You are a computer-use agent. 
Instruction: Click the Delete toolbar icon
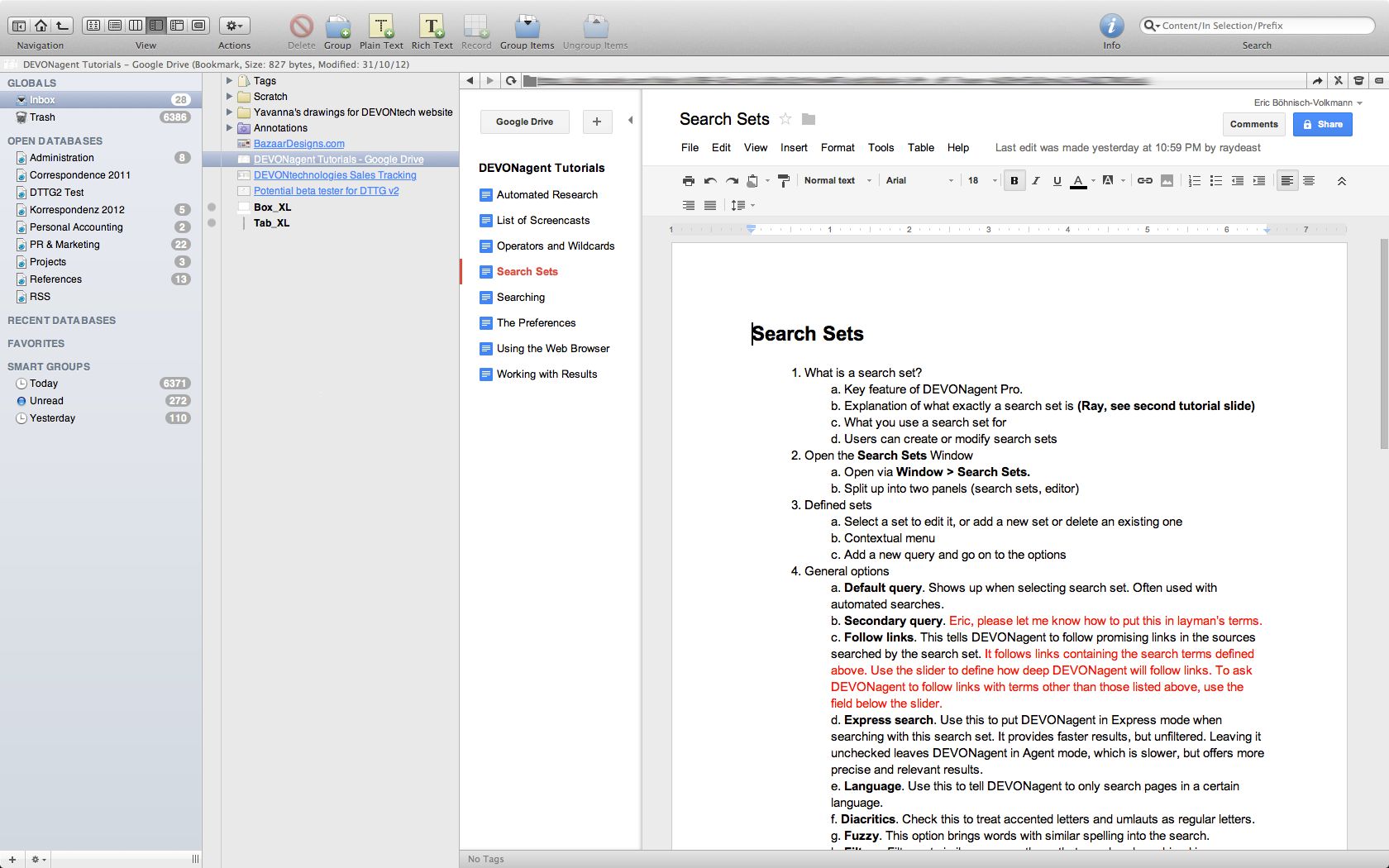(302, 26)
